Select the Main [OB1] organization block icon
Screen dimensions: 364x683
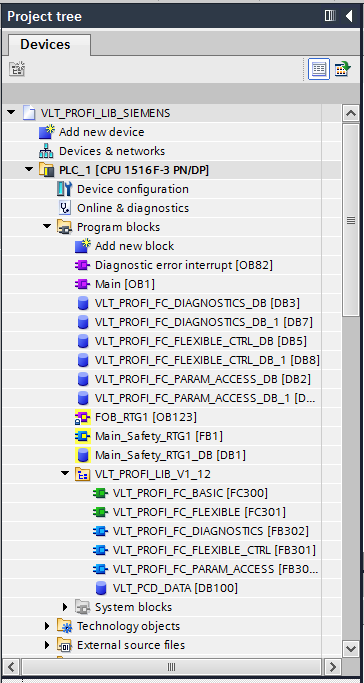82,284
